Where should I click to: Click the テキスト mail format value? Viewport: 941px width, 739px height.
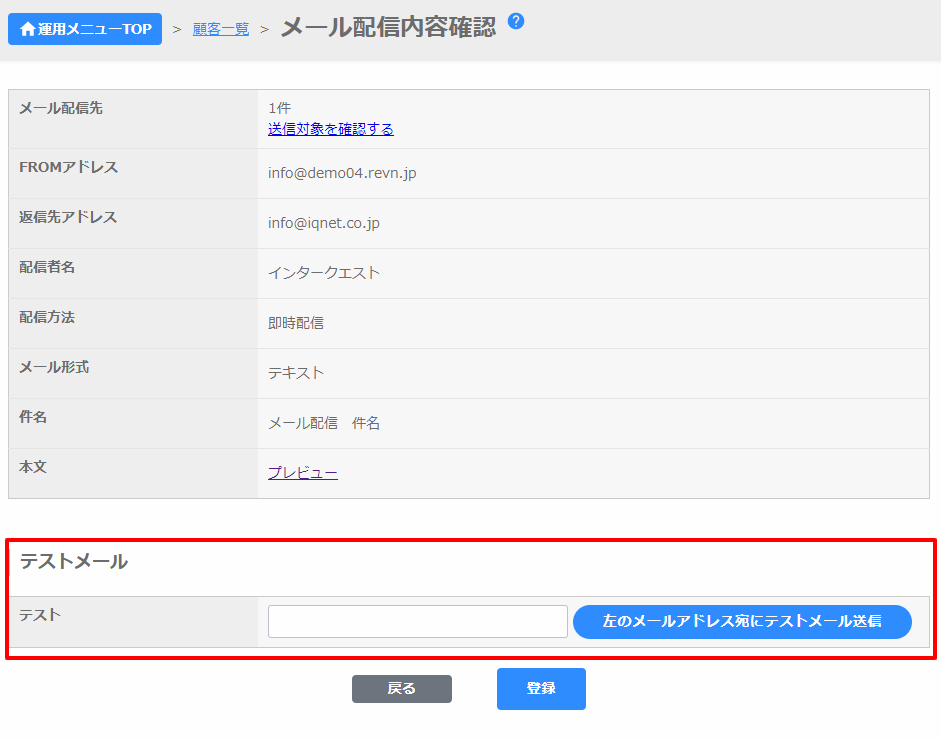point(295,373)
